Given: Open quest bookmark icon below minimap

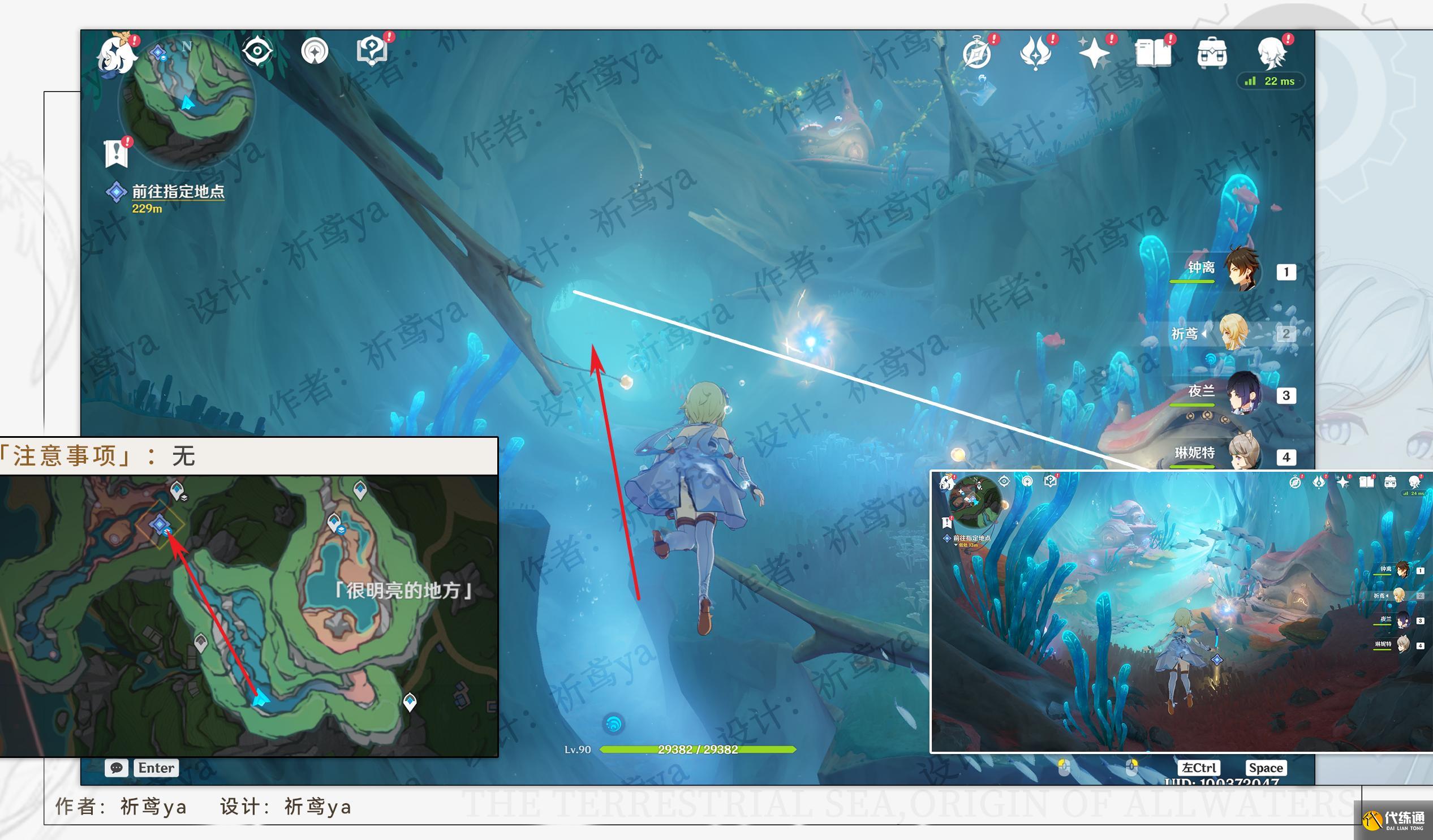Looking at the screenshot, I should [x=117, y=153].
